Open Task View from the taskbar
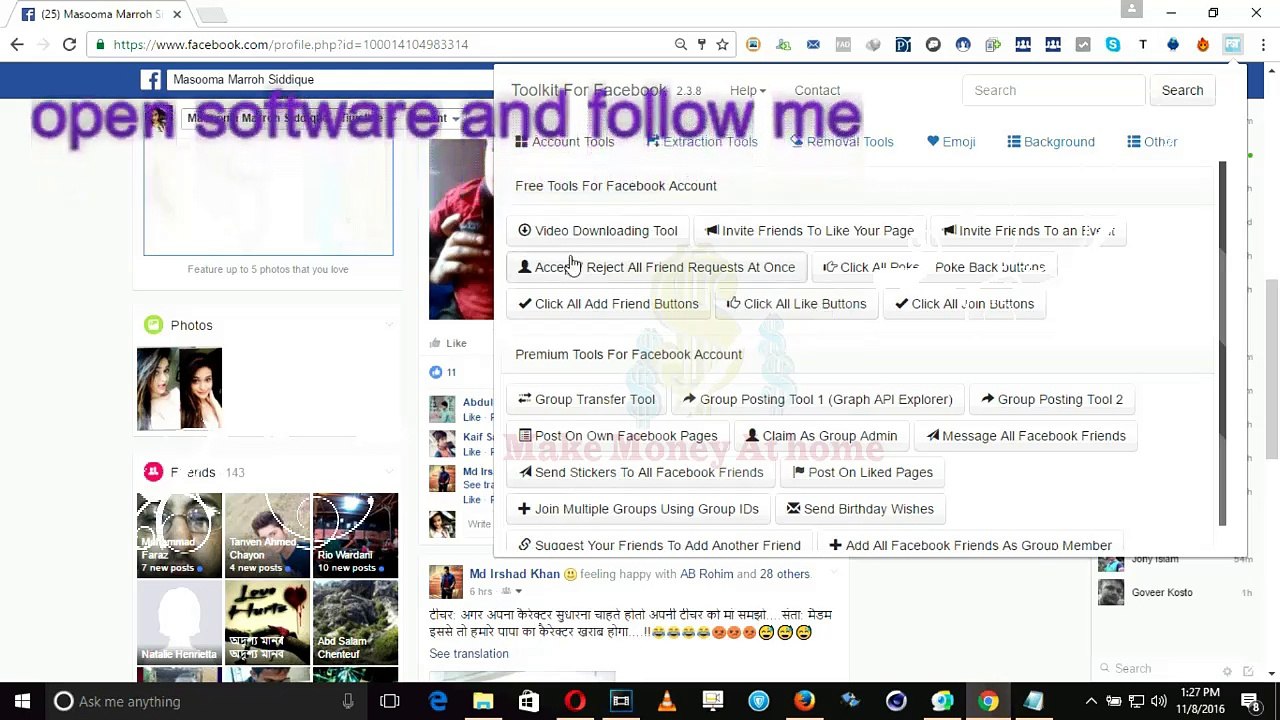The height and width of the screenshot is (720, 1280). [x=390, y=701]
